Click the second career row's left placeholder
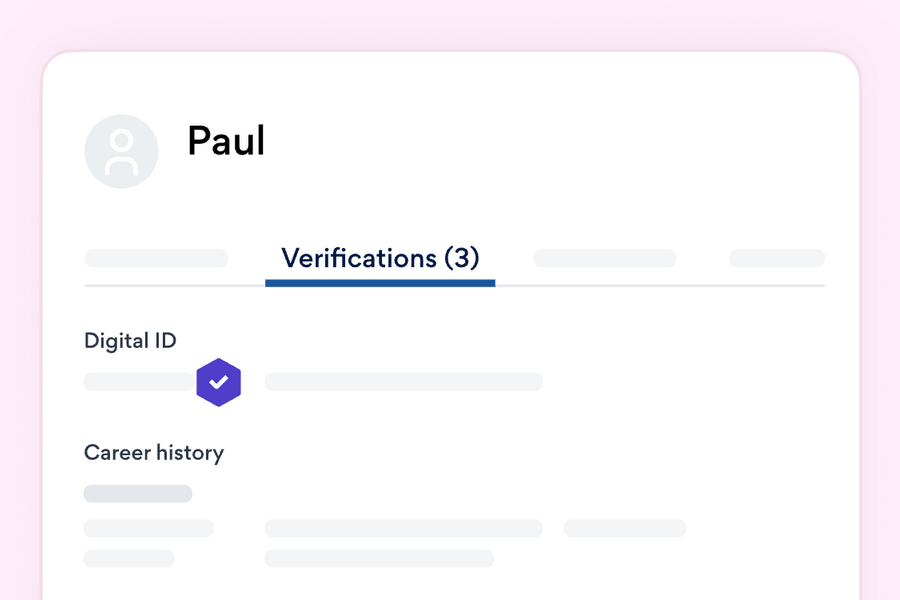Image resolution: width=900 pixels, height=600 pixels. (129, 558)
